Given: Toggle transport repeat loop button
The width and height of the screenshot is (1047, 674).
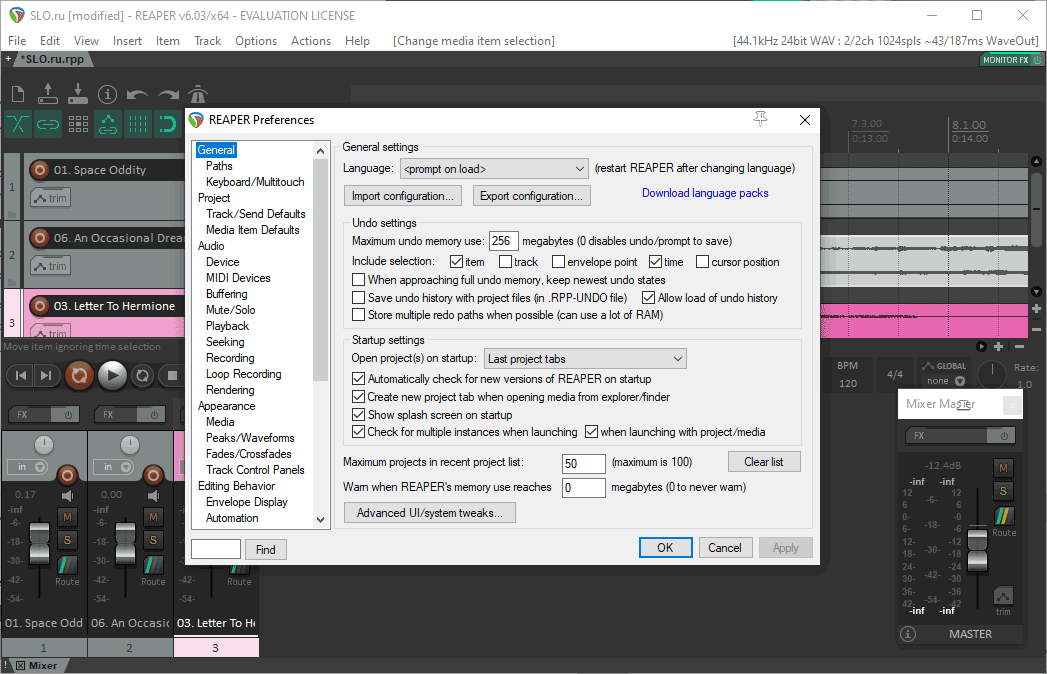Looking at the screenshot, I should (142, 375).
